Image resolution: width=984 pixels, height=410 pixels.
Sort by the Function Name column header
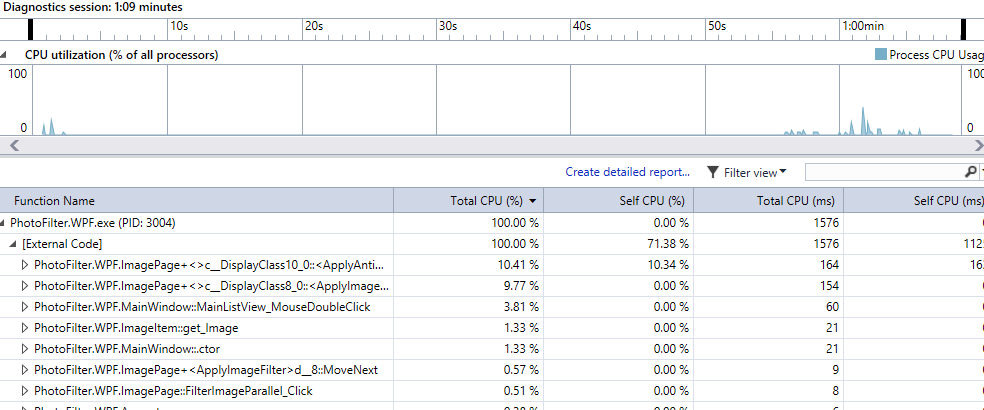[x=55, y=201]
